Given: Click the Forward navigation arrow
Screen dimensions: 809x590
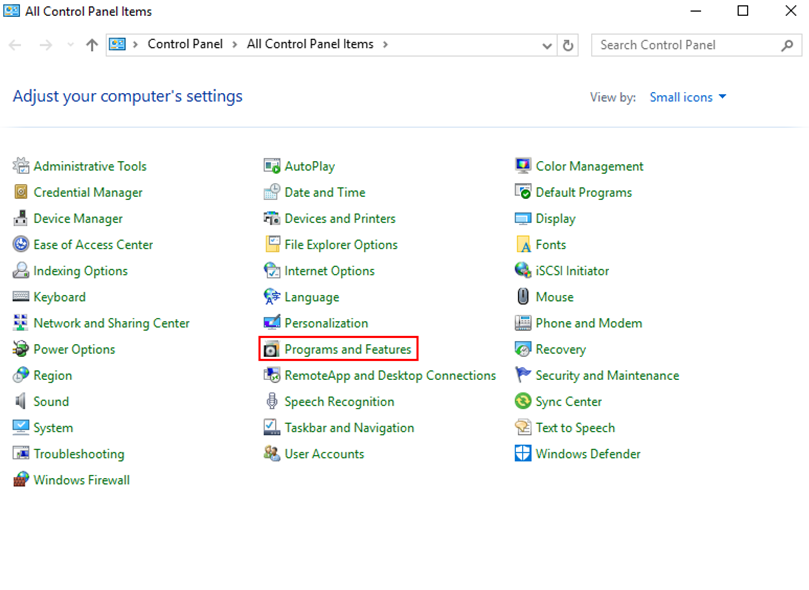Looking at the screenshot, I should coord(46,45).
